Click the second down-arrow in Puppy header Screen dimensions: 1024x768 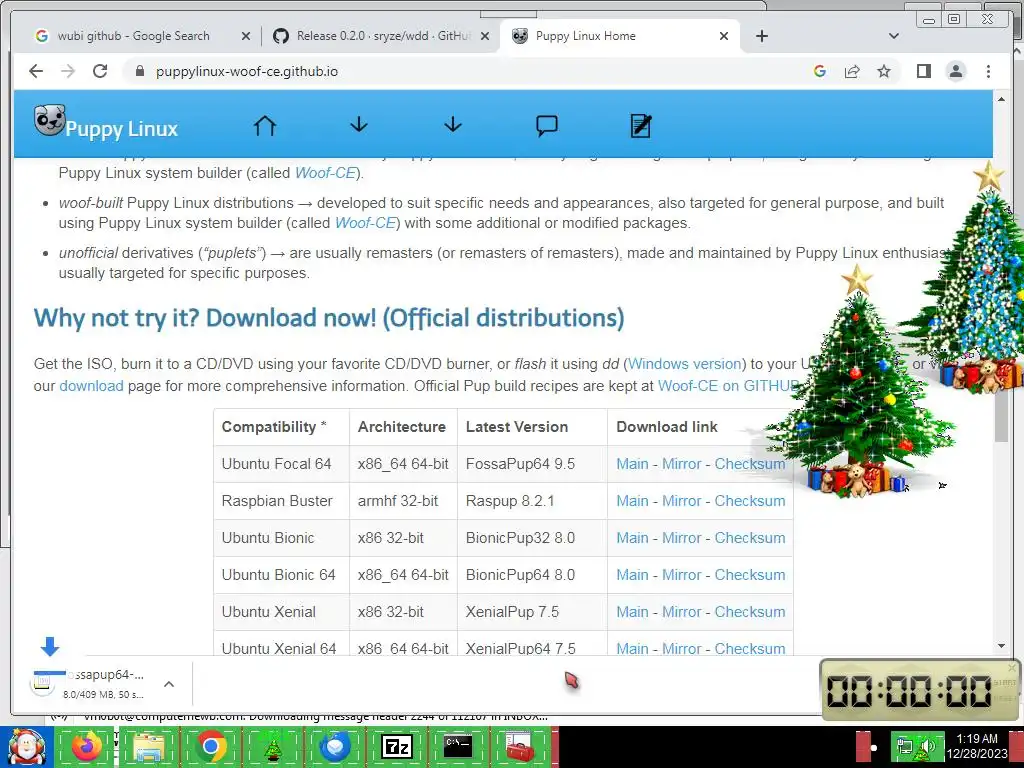click(x=453, y=124)
